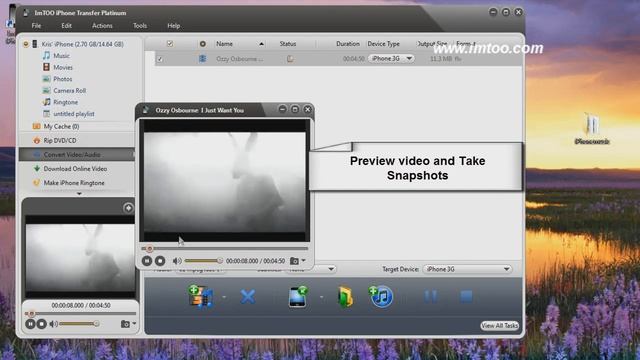
Task: Expand sidebar list with down arrow
Action: pyautogui.click(x=79, y=194)
